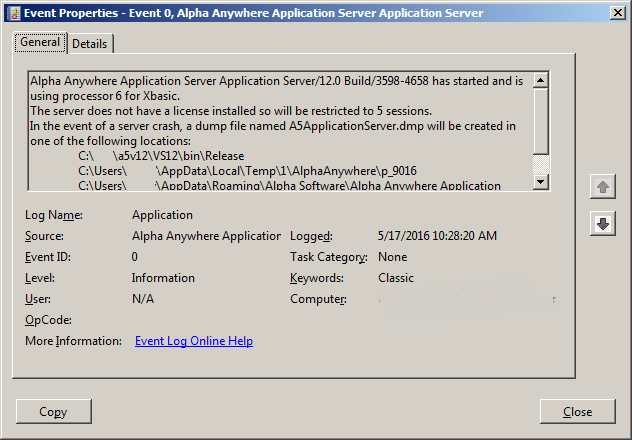Image resolution: width=632 pixels, height=440 pixels.
Task: Show the previous event with the up arrow
Action: [x=603, y=187]
